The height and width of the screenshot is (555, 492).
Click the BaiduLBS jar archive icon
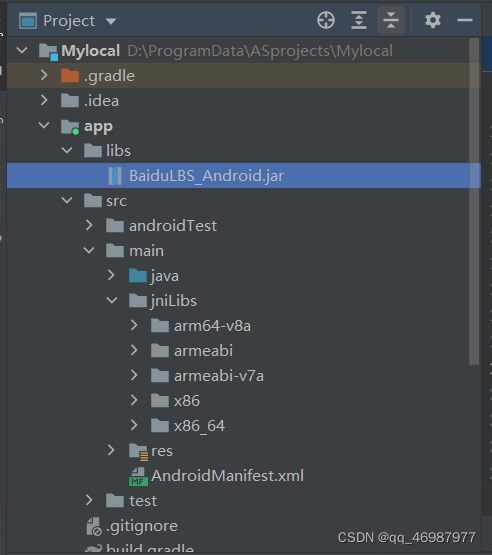point(115,176)
